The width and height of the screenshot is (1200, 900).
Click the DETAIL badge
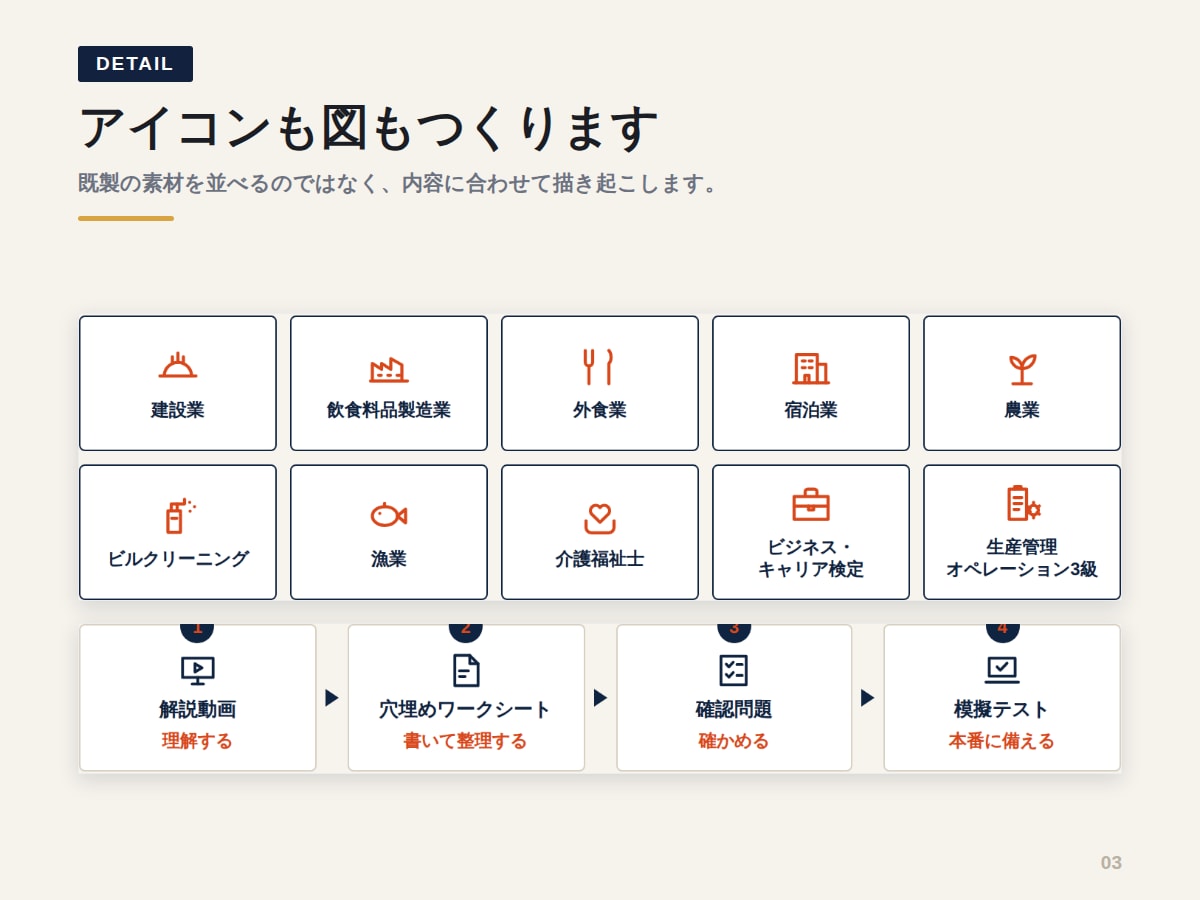click(135, 64)
